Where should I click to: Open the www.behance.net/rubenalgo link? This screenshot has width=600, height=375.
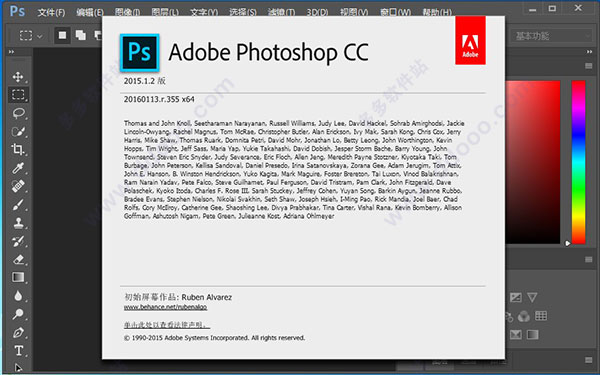(x=165, y=307)
